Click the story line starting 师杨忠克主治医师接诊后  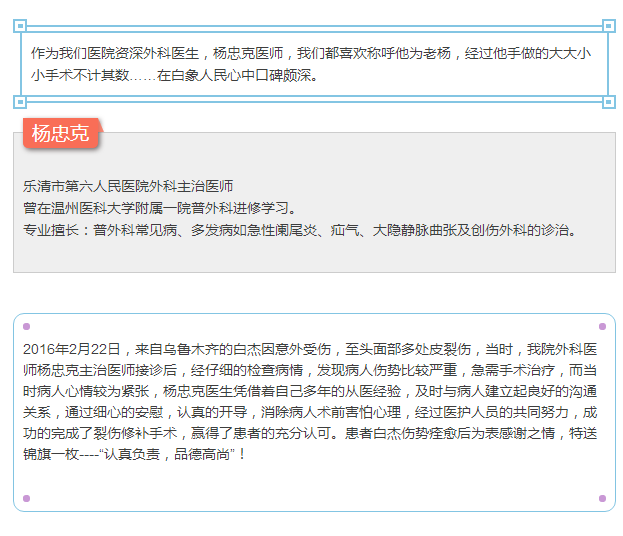click(310, 370)
